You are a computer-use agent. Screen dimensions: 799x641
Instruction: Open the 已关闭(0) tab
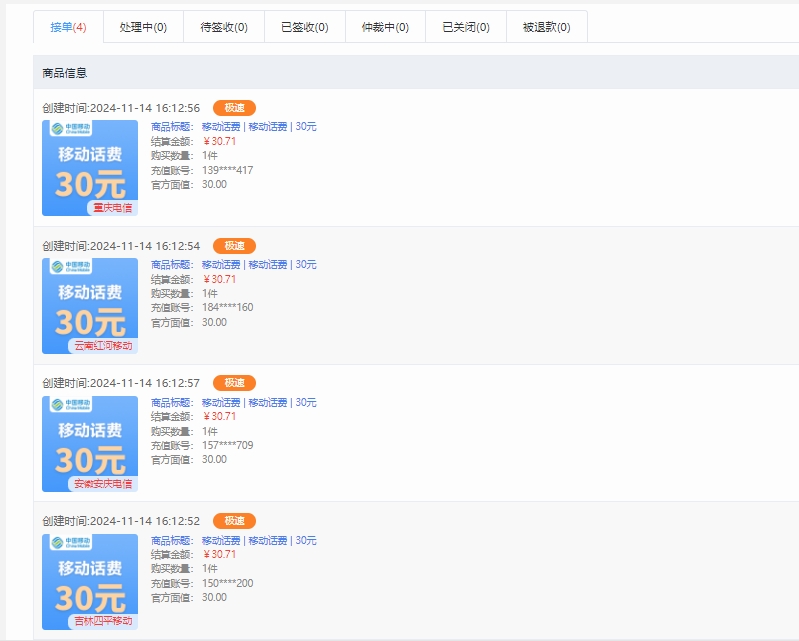(466, 27)
